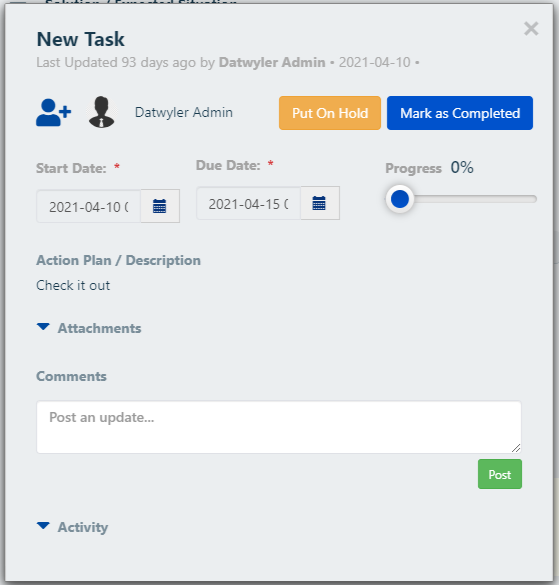The height and width of the screenshot is (585, 559).
Task: Close the New Task dialog with X
Action: pyautogui.click(x=531, y=29)
